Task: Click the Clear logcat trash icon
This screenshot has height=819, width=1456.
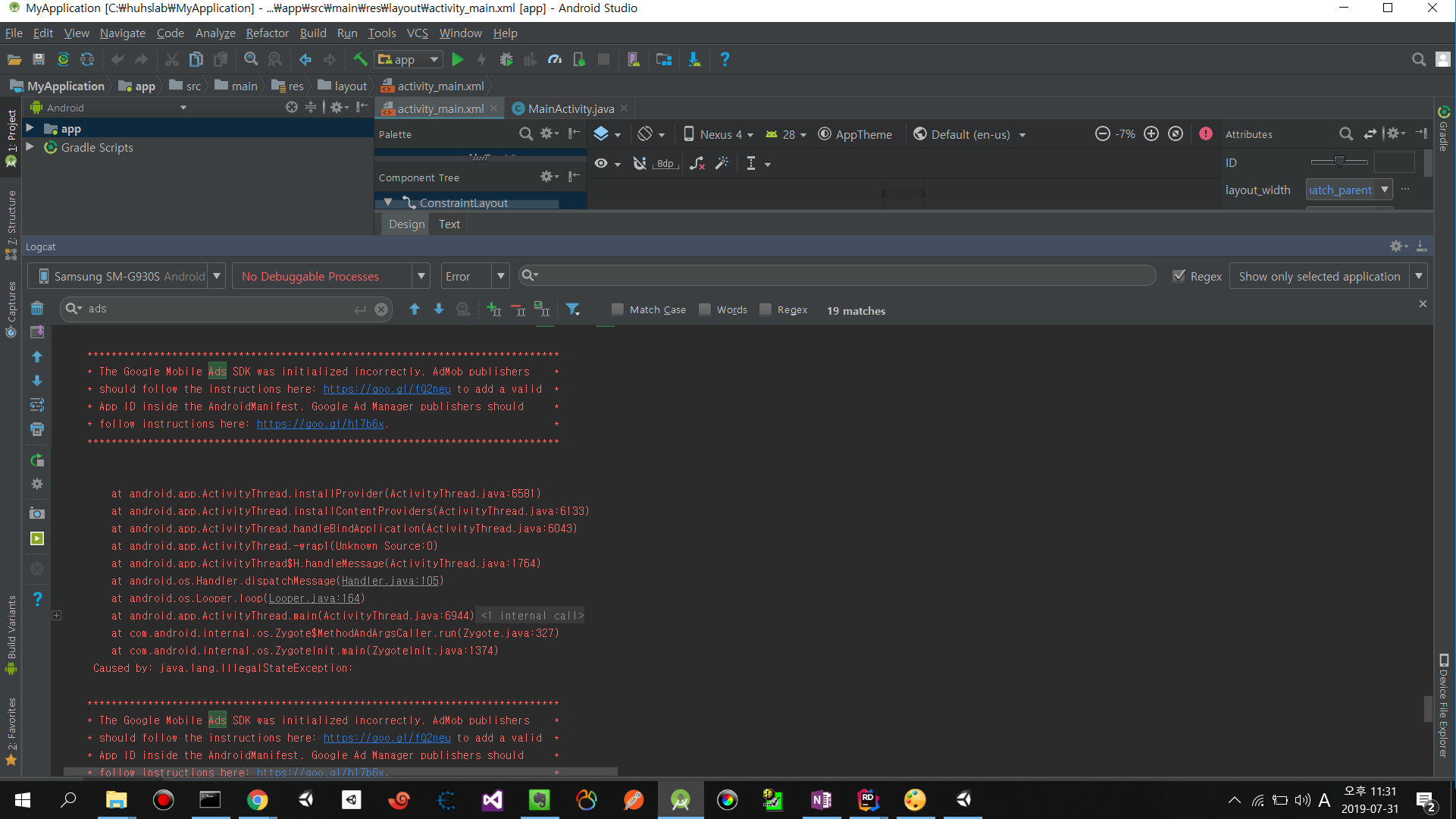Action: [x=37, y=308]
